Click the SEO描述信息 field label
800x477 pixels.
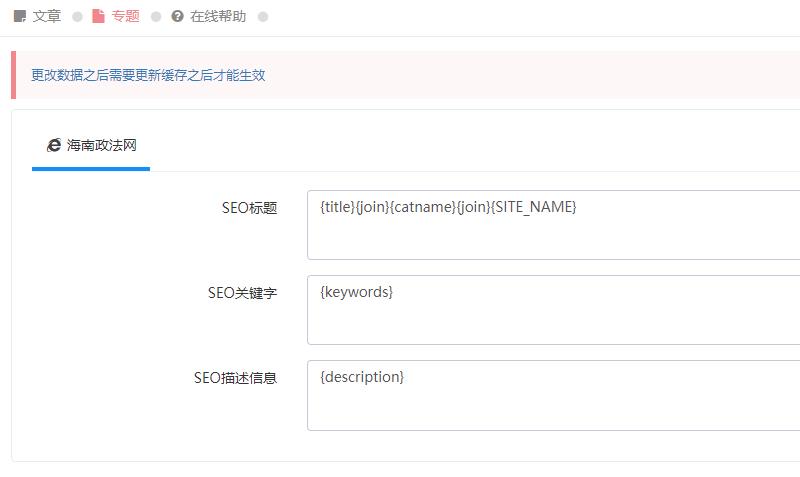(235, 378)
